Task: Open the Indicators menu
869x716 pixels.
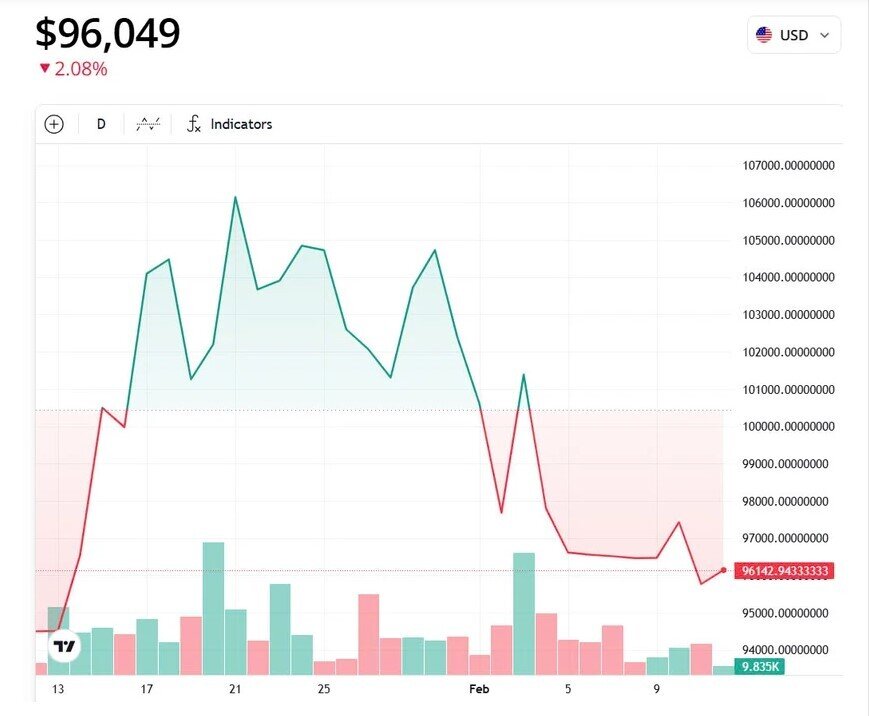Action: point(241,124)
